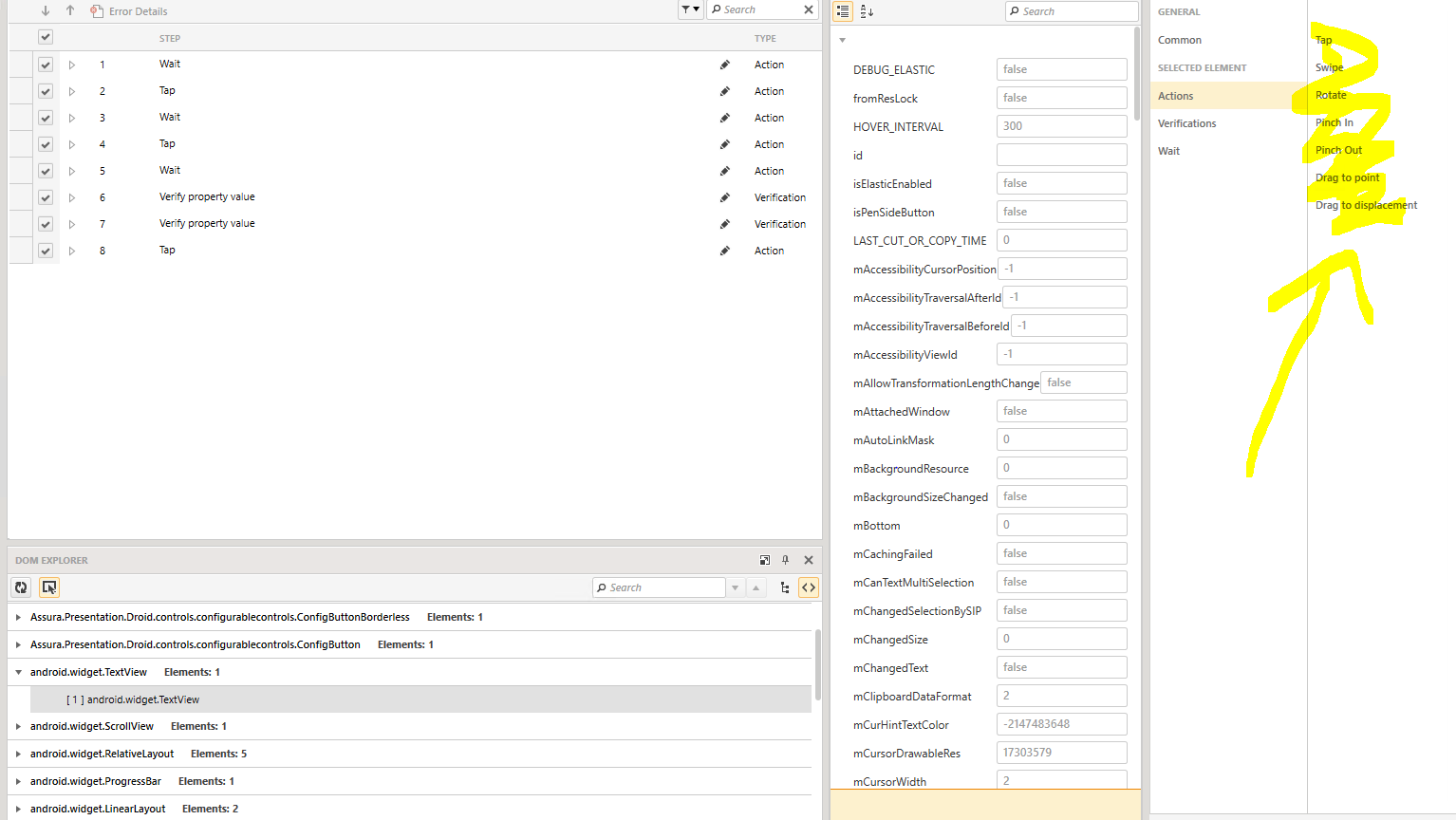
Task: Move selected step down with arrow
Action: tap(46, 11)
